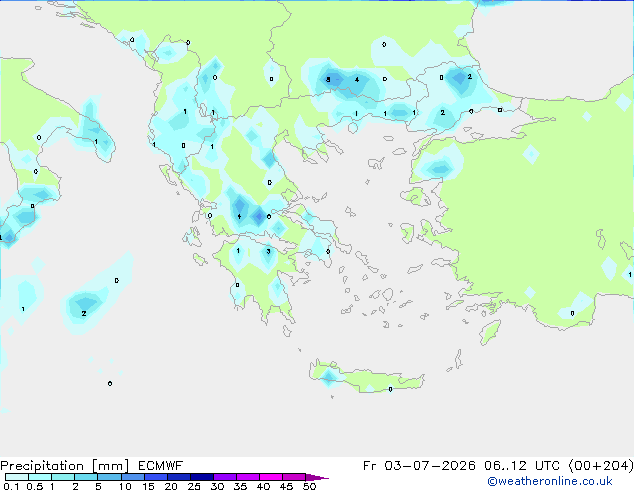The width and height of the screenshot is (634, 490).
Task: Click the 45–50 mm legend swatch
Action: [294, 477]
